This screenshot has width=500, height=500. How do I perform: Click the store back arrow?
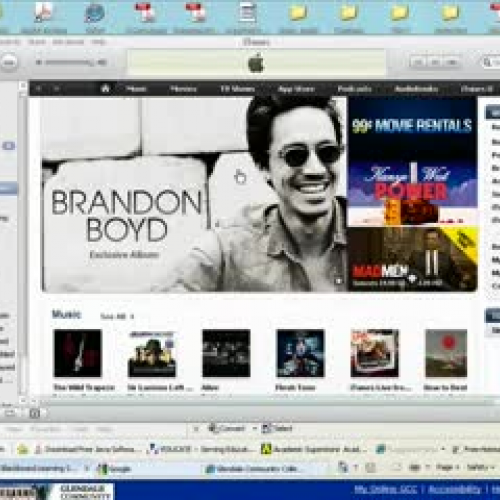[38, 89]
